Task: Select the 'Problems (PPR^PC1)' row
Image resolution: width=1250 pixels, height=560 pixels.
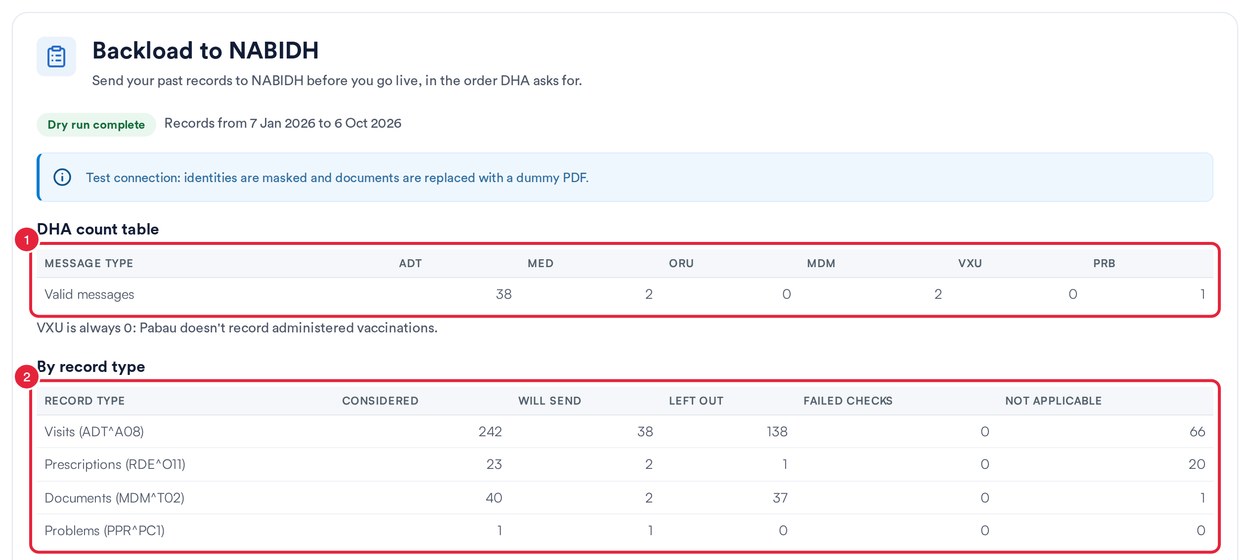Action: point(625,531)
